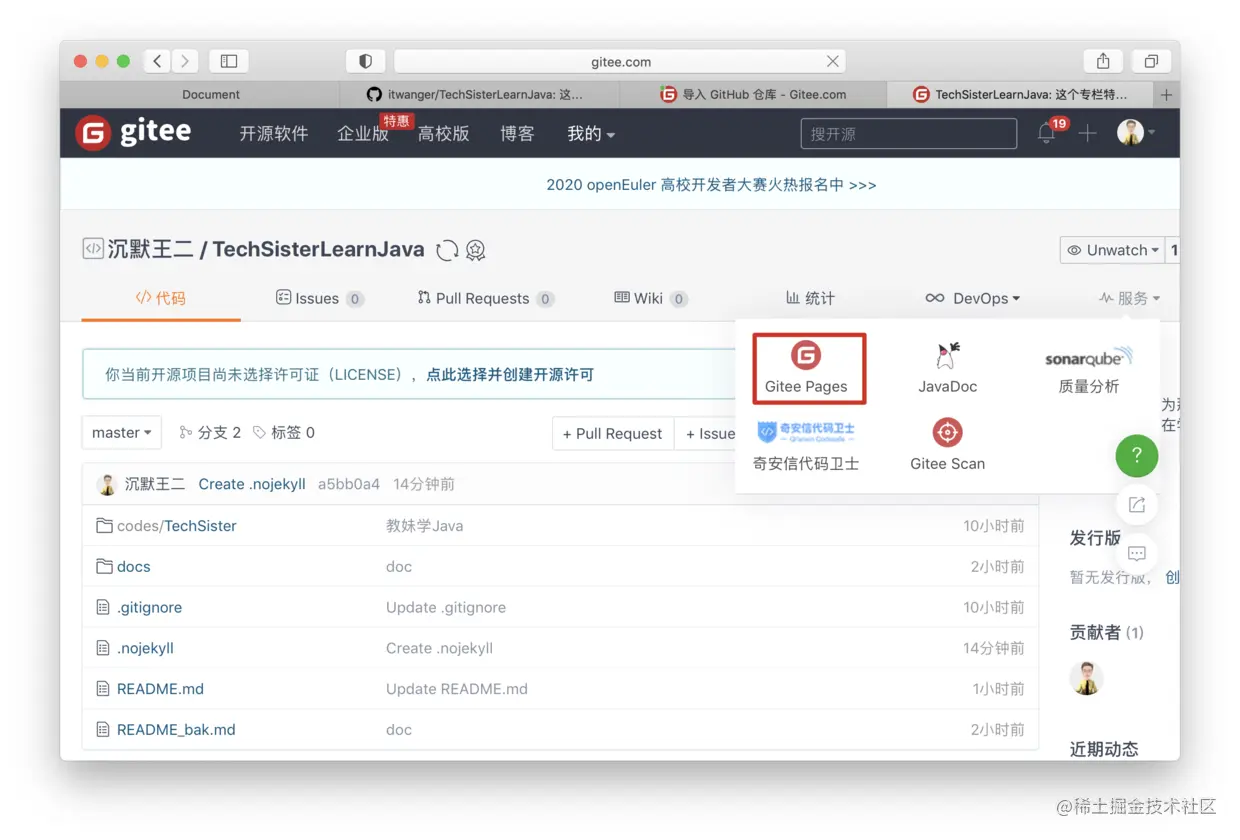The image size is (1240, 840).
Task: Click the Gitee logo in navbar
Action: pyautogui.click(x=133, y=132)
